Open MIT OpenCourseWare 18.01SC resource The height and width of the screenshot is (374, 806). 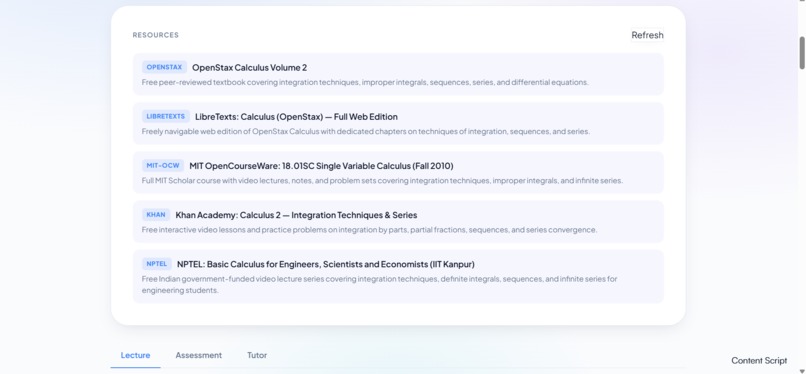pos(398,173)
